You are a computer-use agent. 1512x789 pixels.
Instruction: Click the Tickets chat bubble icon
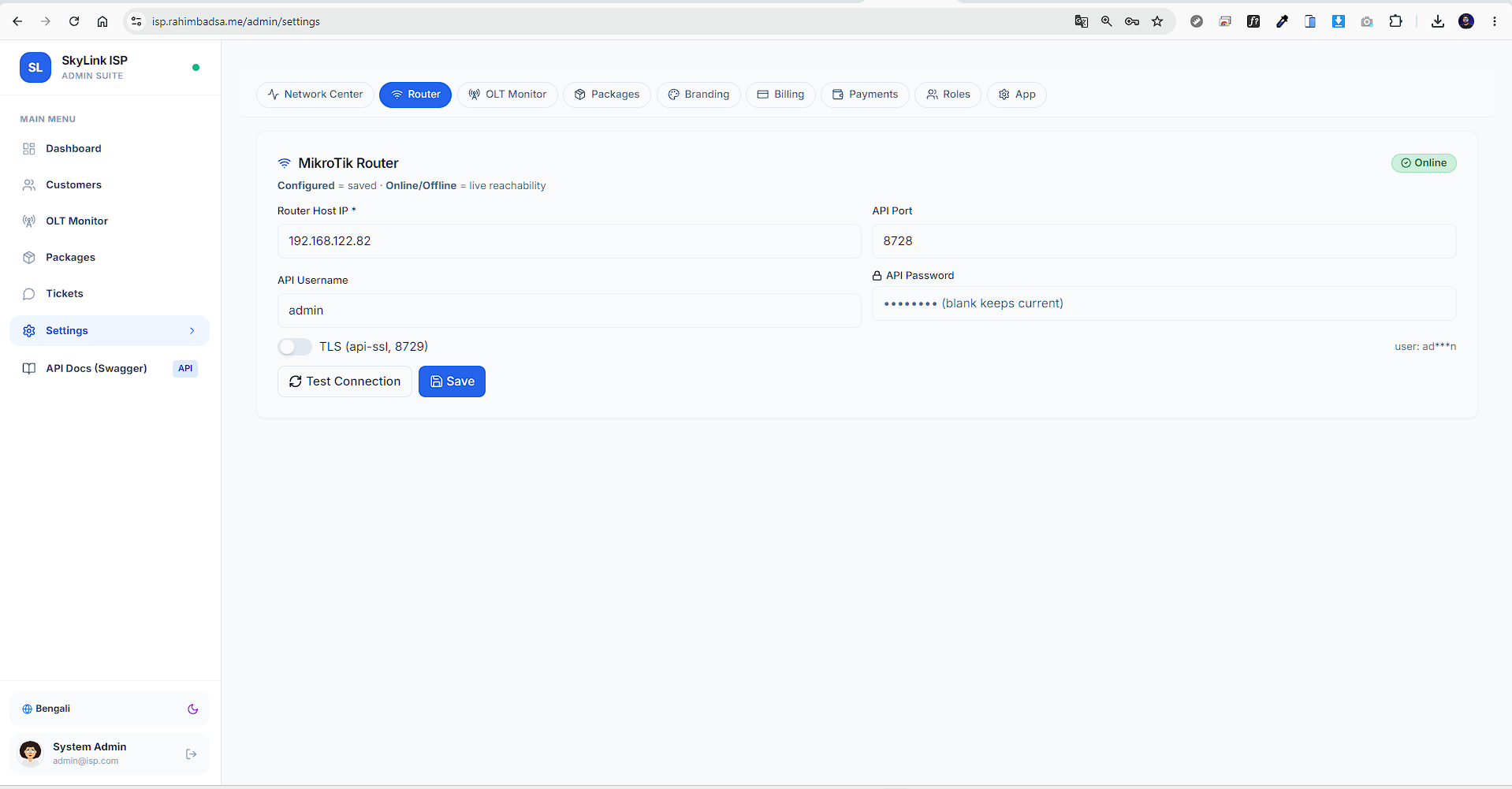(x=29, y=294)
